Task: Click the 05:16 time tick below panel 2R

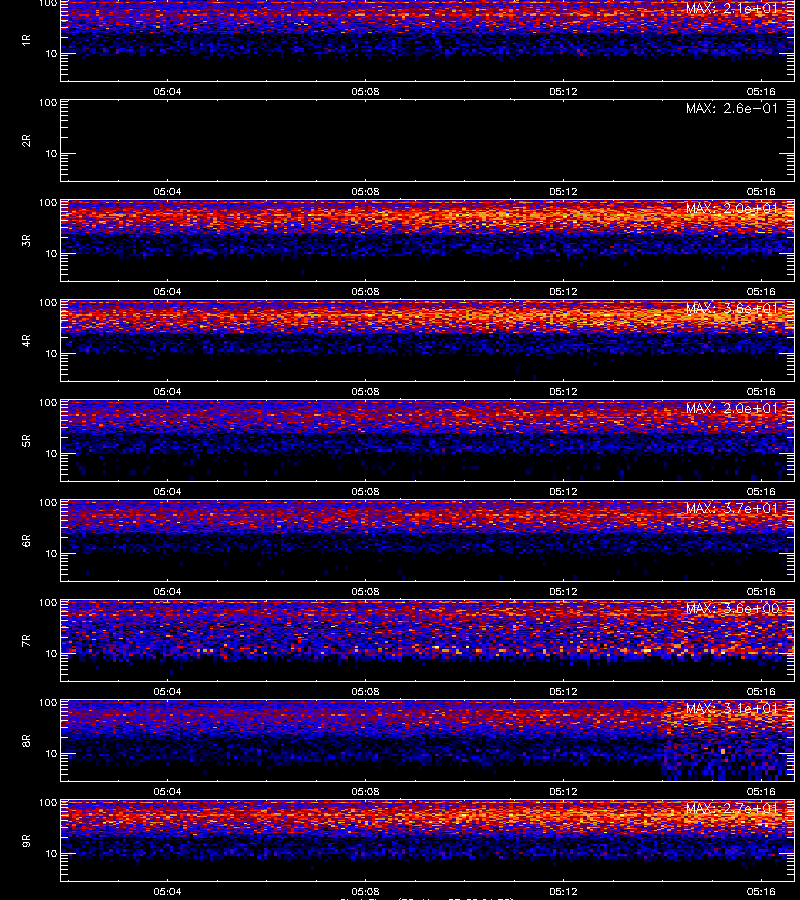Action: [x=761, y=192]
